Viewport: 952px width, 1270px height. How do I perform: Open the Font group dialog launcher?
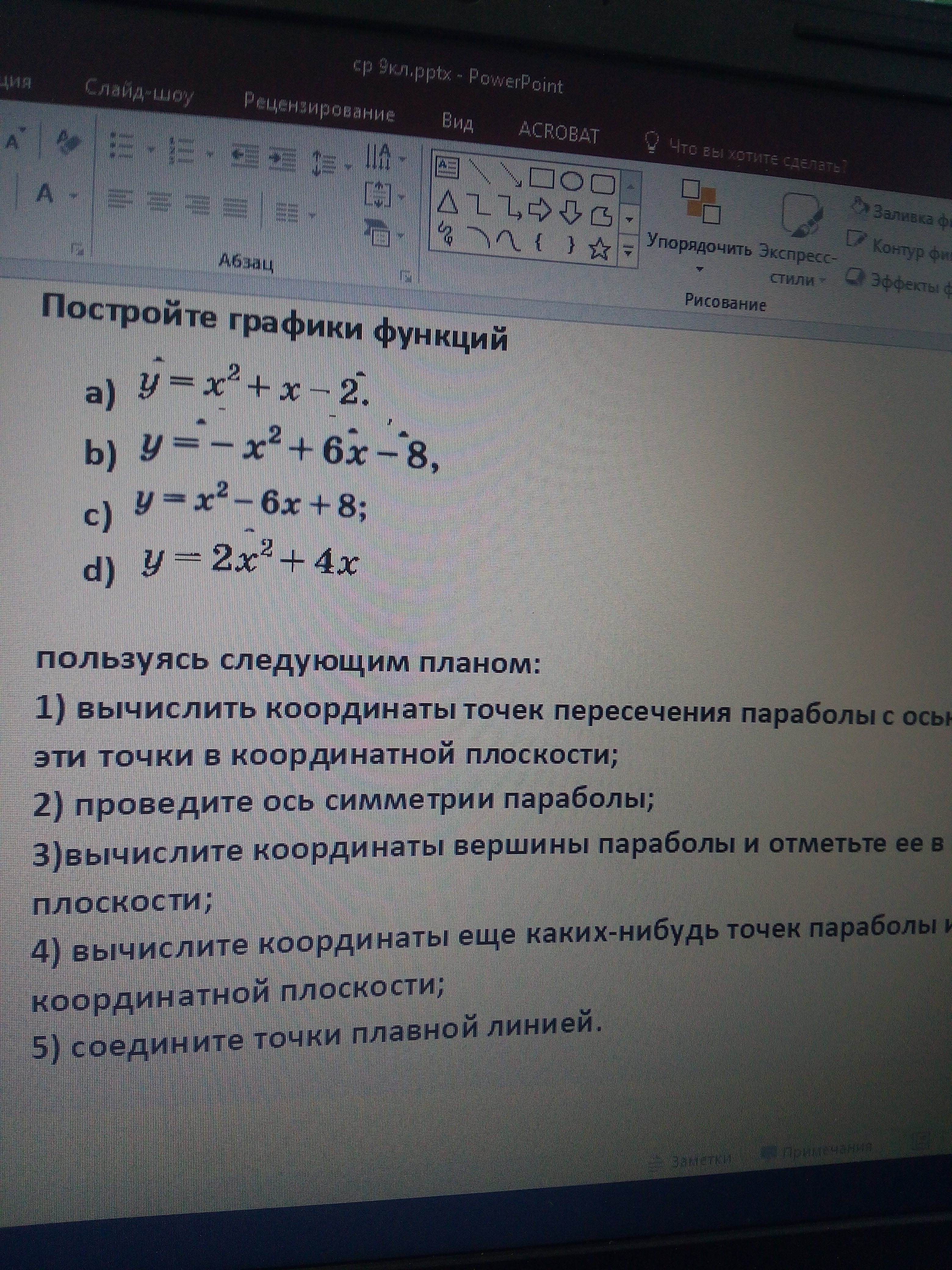pos(78,249)
